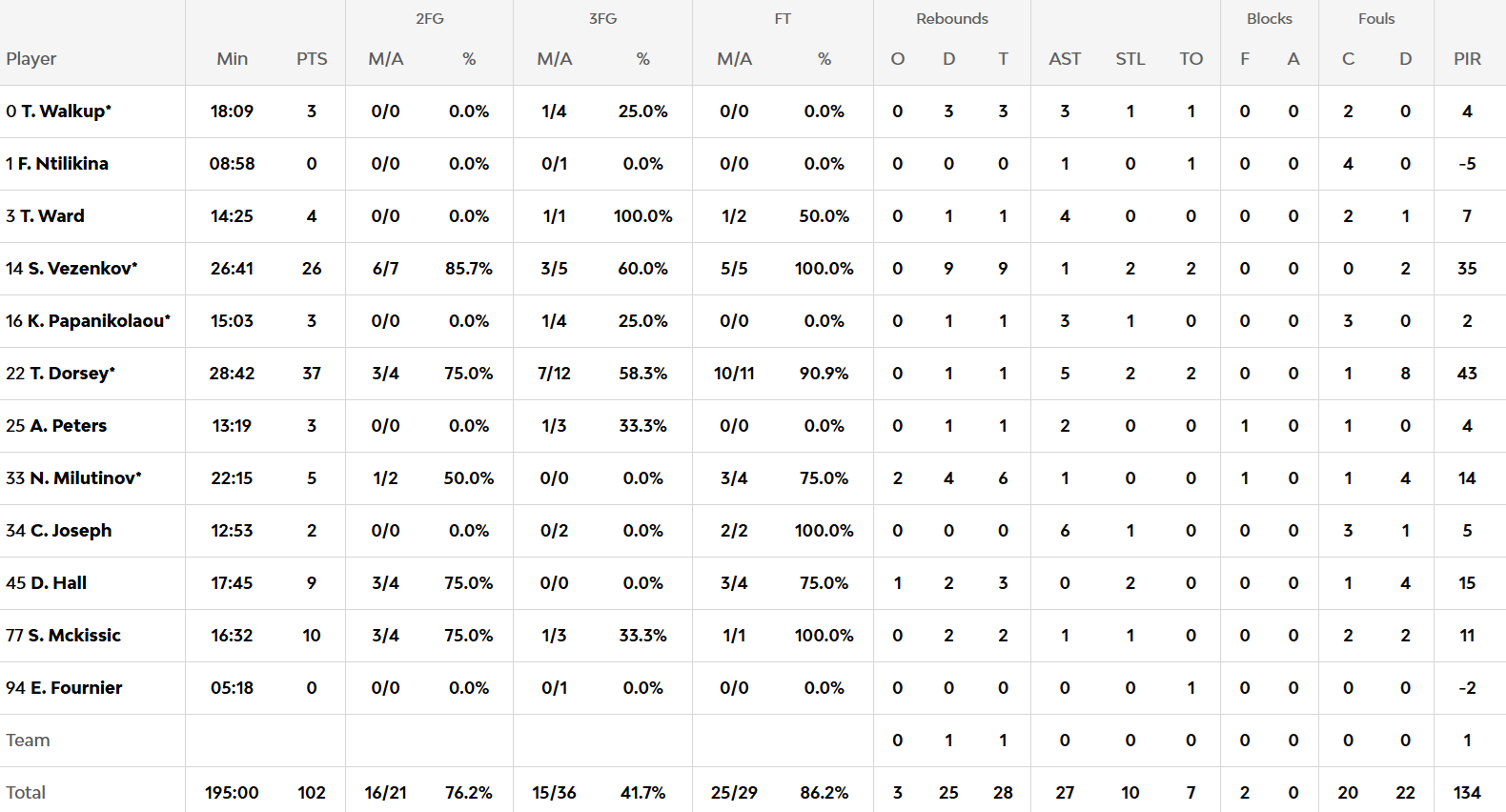Click the AST column header

point(1065,59)
